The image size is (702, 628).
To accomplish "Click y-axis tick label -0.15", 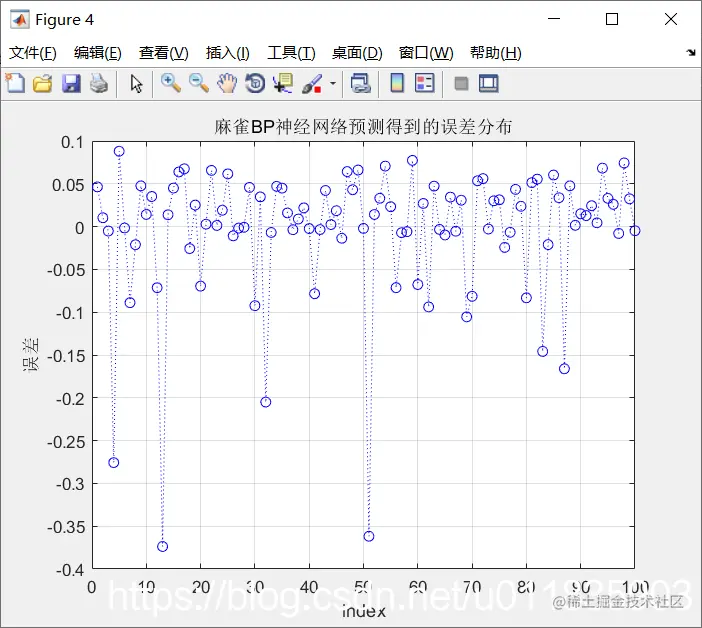I will 66,356.
